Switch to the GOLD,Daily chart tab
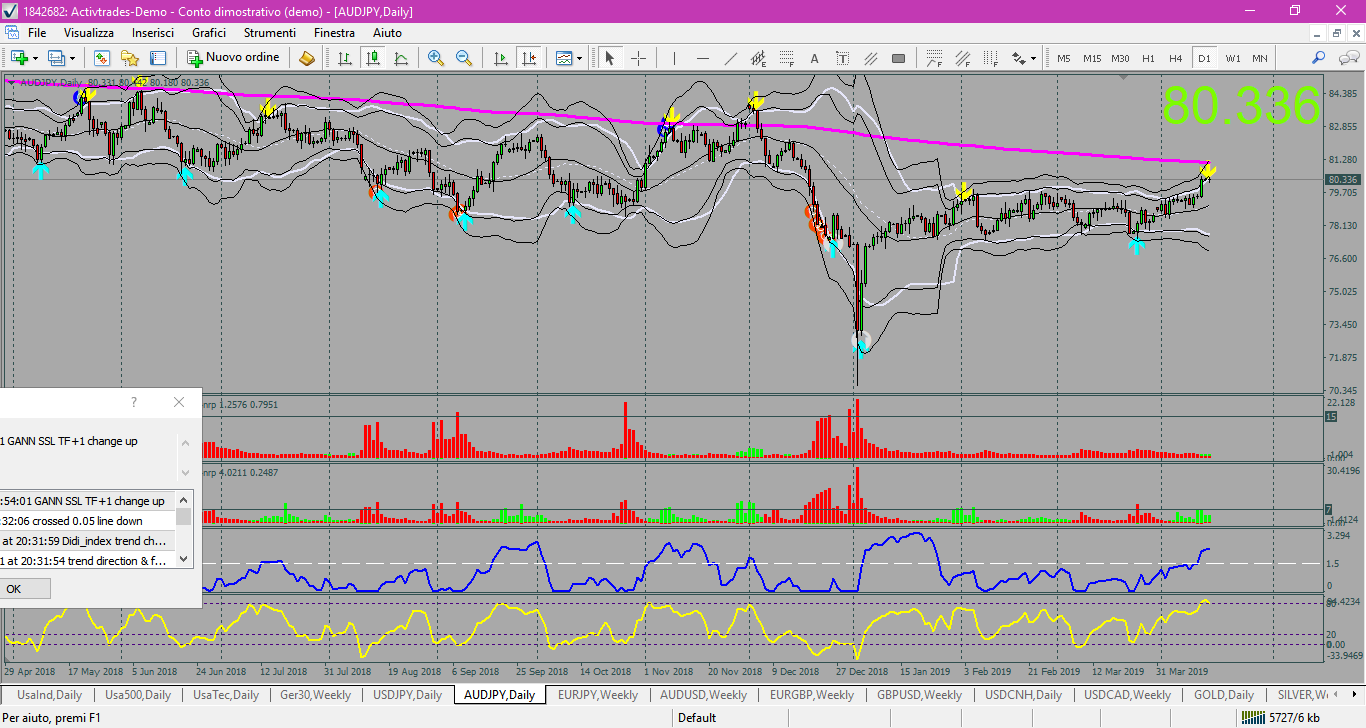 coord(1224,695)
